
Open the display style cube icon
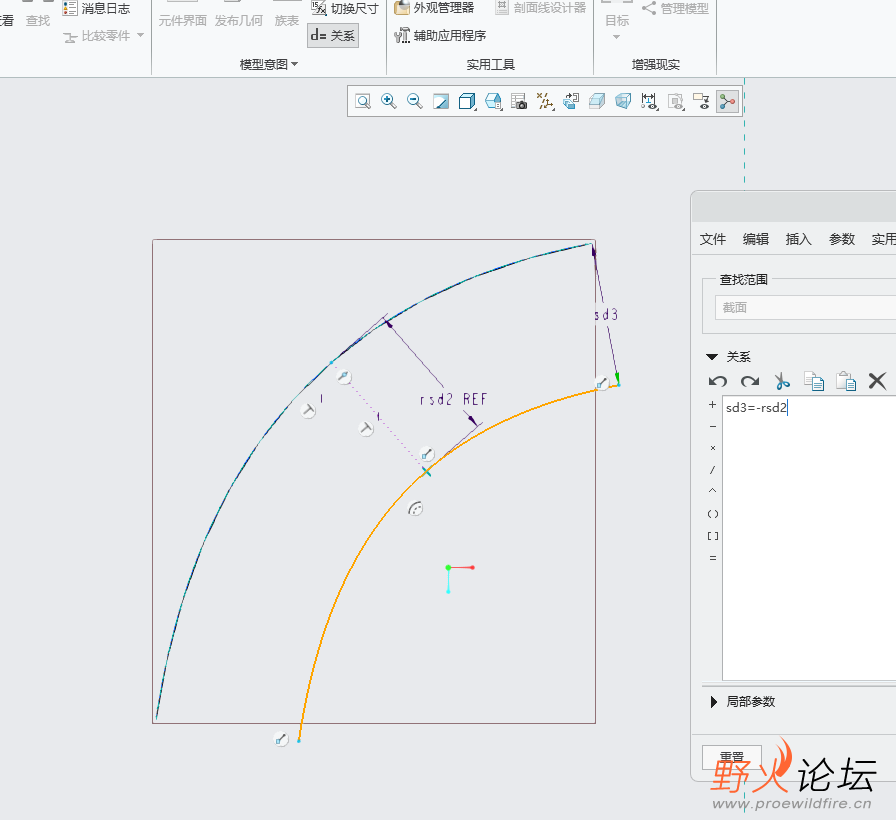(x=467, y=102)
